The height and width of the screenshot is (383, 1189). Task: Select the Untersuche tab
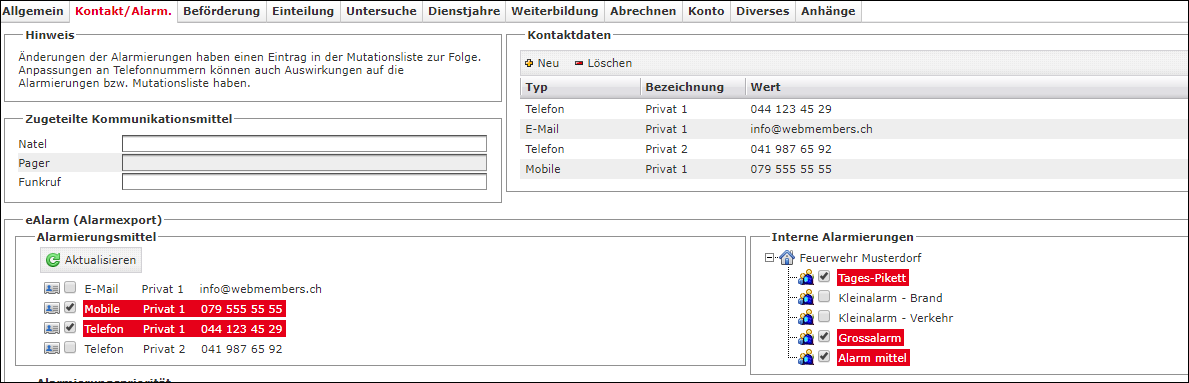coord(381,11)
